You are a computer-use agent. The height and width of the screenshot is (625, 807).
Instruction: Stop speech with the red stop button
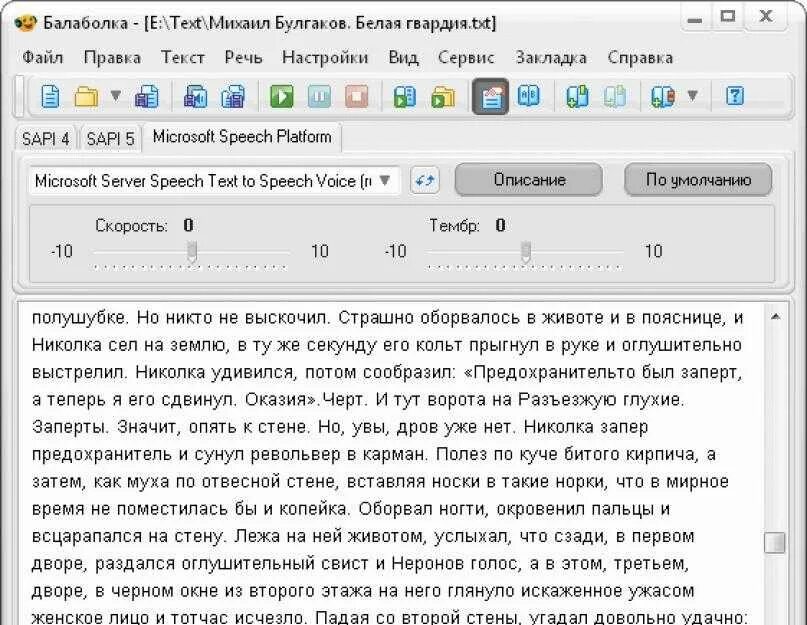357,96
